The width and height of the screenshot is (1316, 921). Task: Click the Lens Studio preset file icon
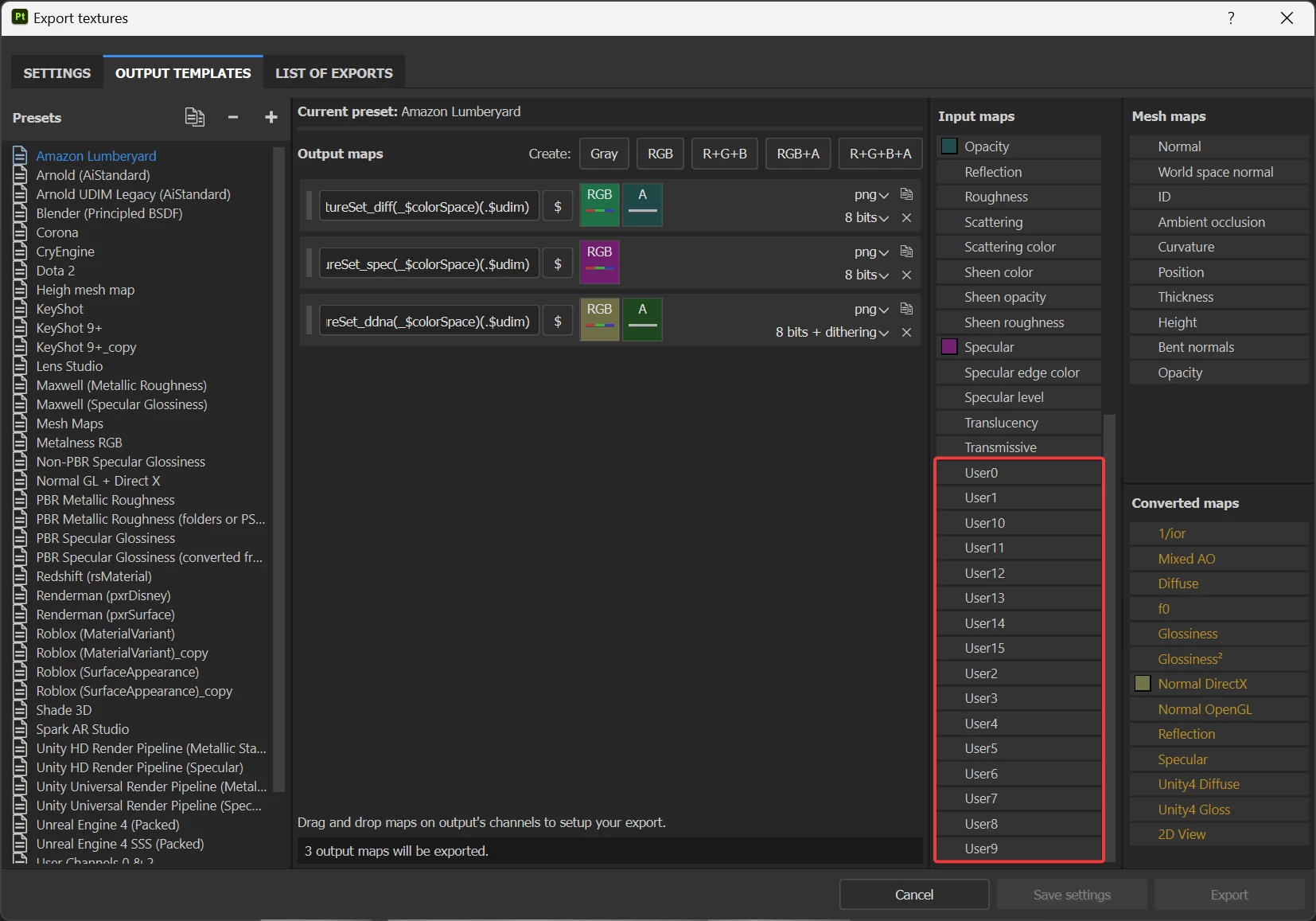[21, 366]
